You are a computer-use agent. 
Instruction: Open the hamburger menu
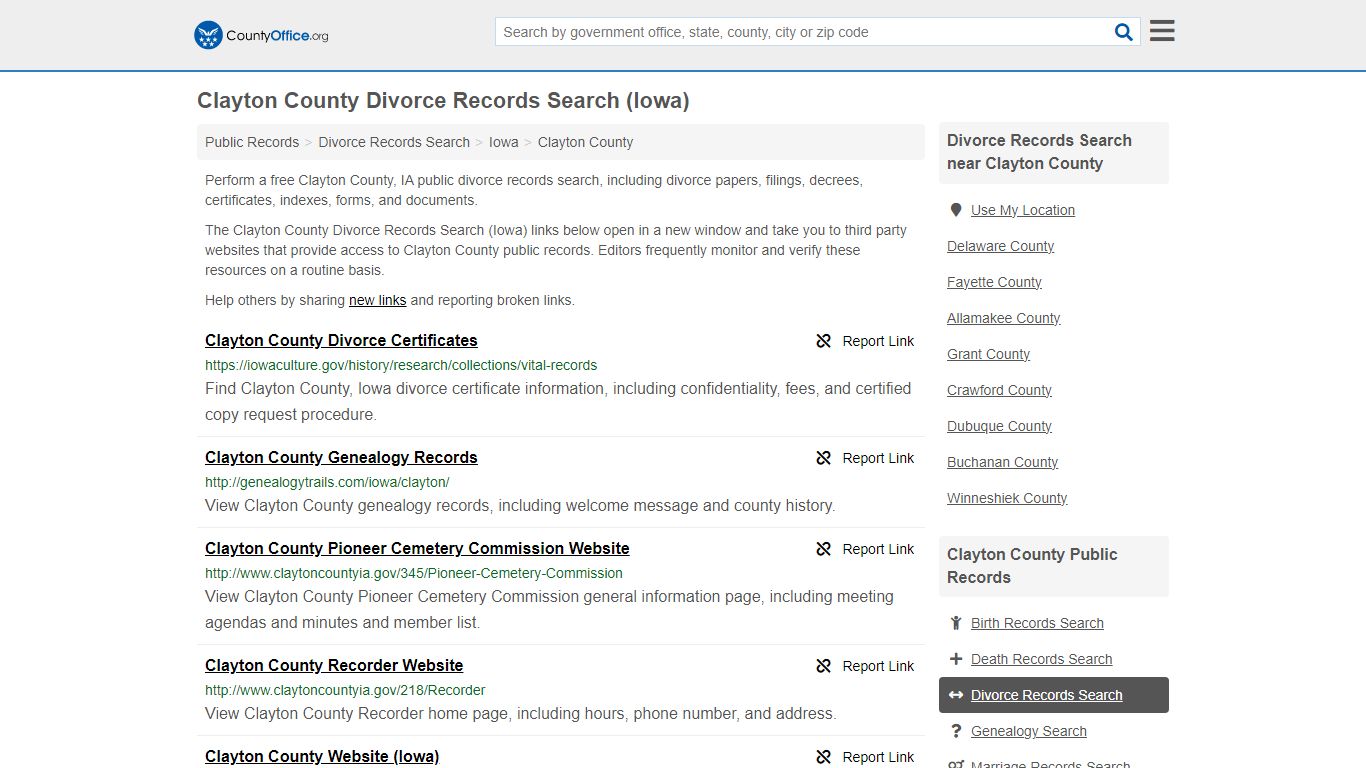point(1162,31)
